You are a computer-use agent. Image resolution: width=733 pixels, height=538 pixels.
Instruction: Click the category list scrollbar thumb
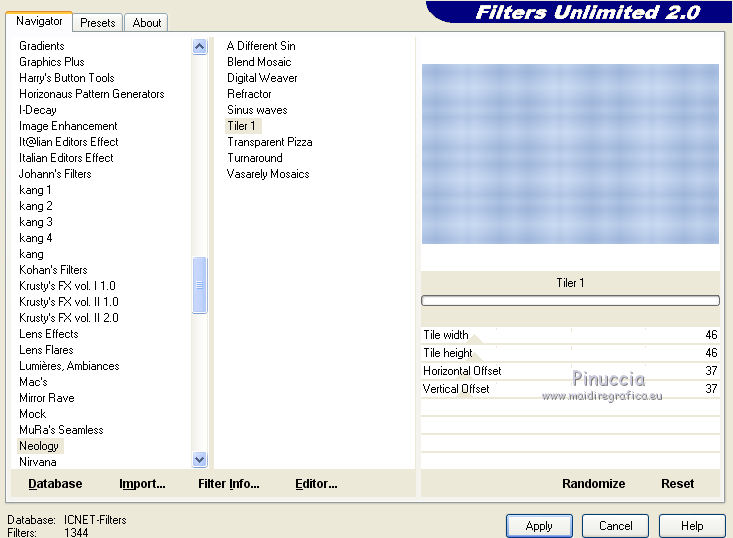(200, 285)
